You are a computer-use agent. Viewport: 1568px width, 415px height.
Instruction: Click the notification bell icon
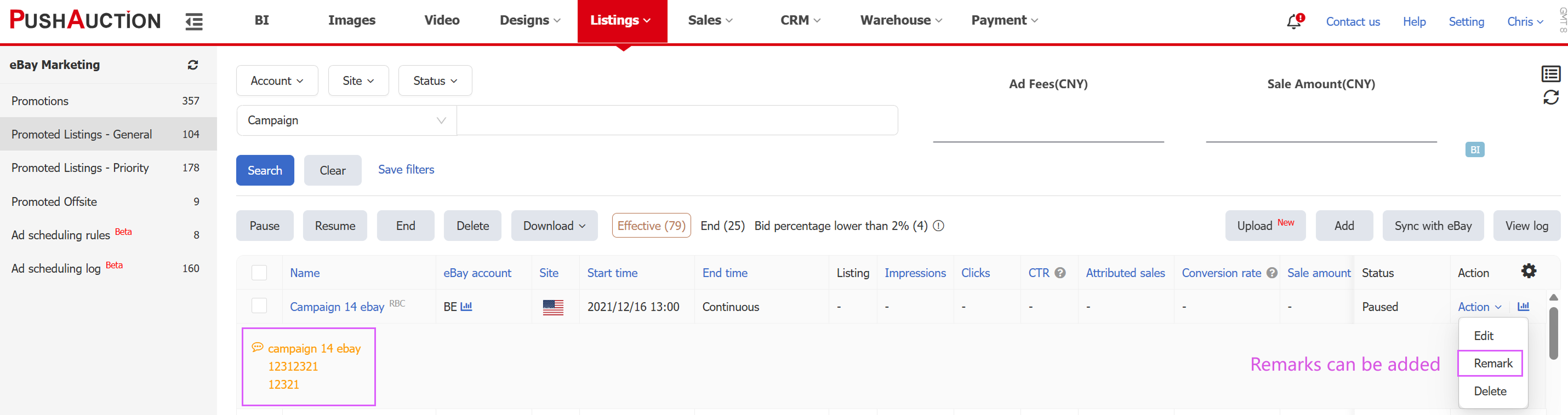pos(1293,21)
